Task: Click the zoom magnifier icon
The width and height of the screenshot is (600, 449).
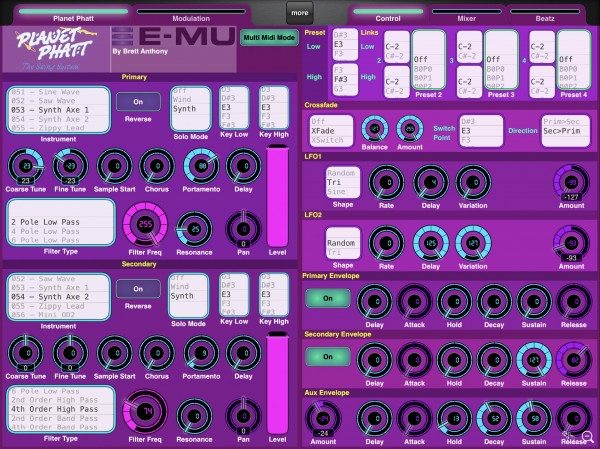Action: (587, 437)
